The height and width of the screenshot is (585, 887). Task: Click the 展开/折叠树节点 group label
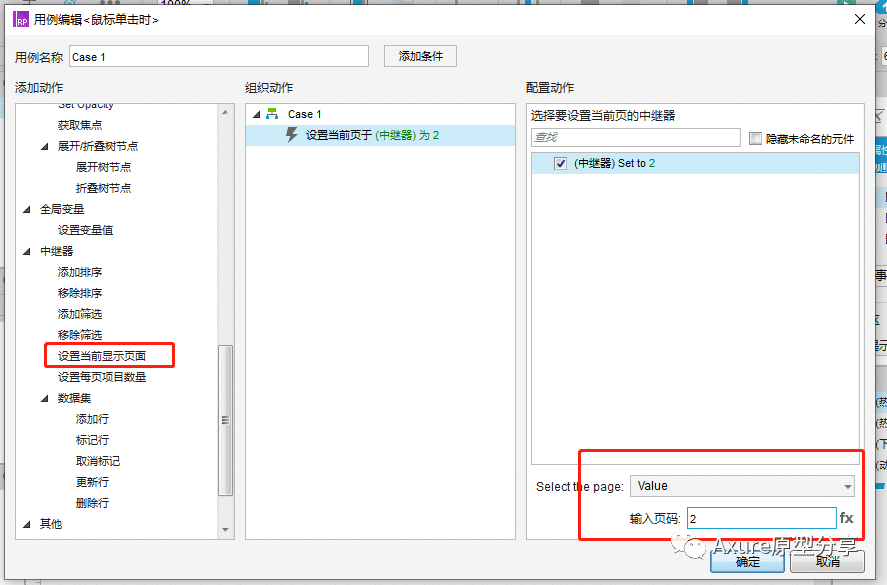pos(98,146)
